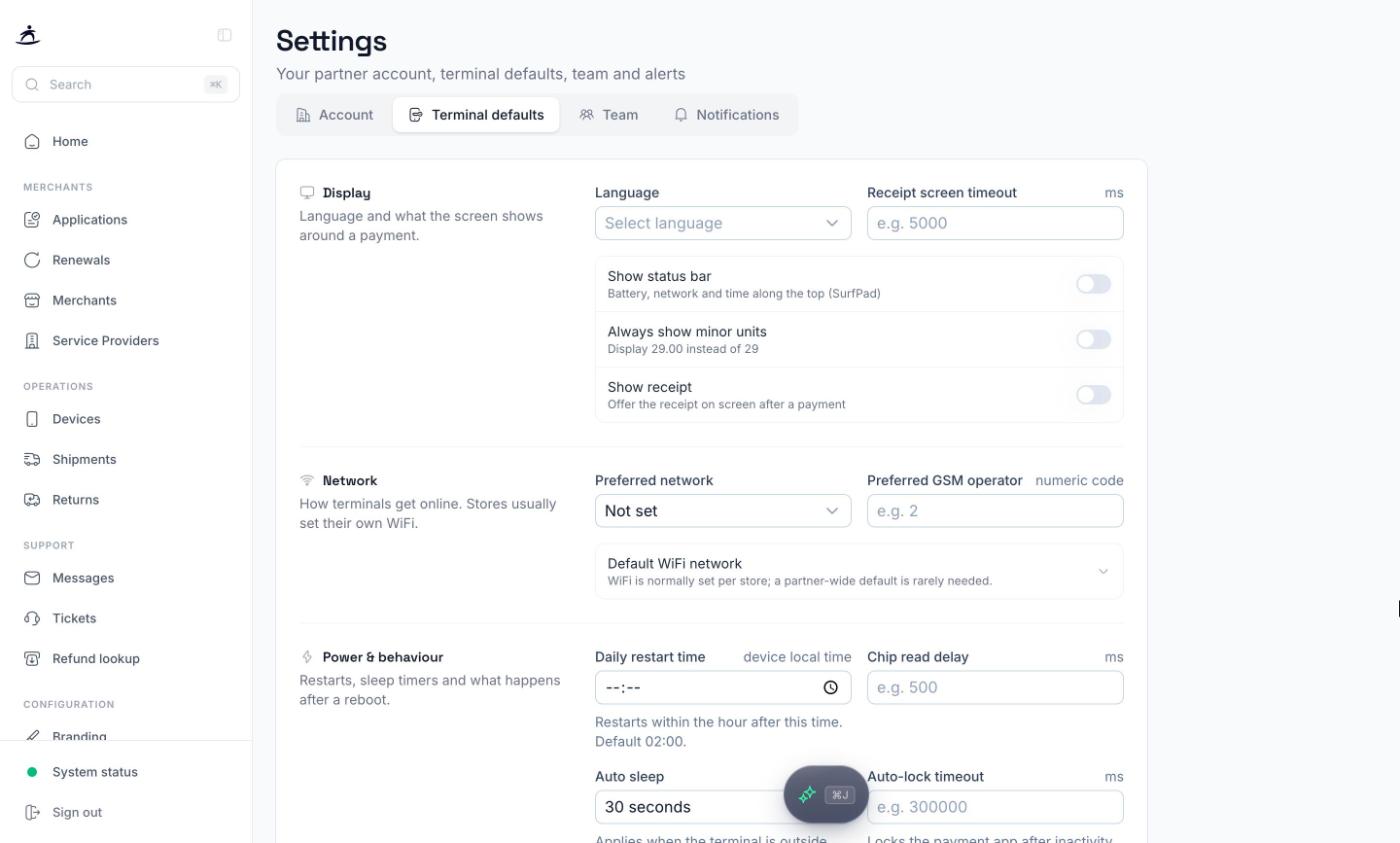This screenshot has width=1400, height=843.
Task: Click the Receipt screen timeout field
Action: click(x=995, y=223)
